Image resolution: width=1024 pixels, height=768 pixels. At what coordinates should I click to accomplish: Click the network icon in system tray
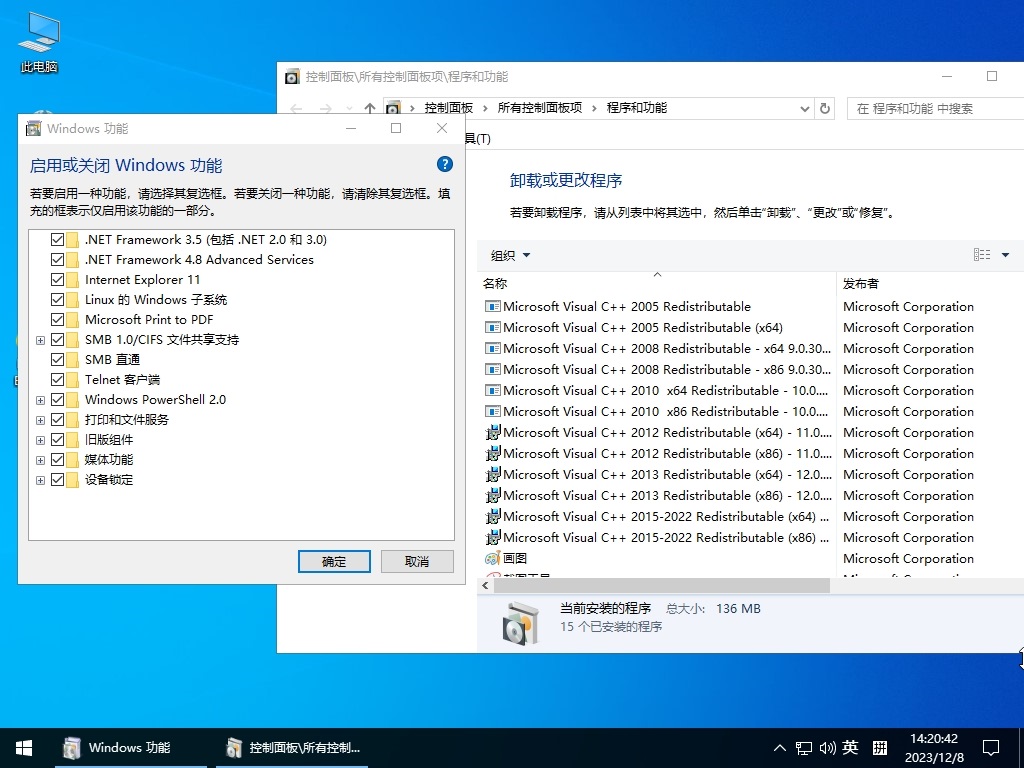pos(803,747)
